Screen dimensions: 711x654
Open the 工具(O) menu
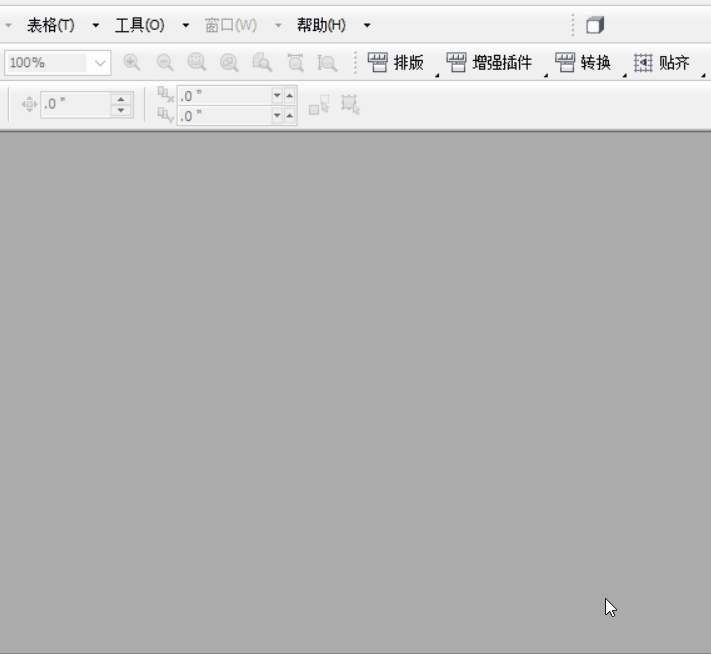[x=139, y=25]
